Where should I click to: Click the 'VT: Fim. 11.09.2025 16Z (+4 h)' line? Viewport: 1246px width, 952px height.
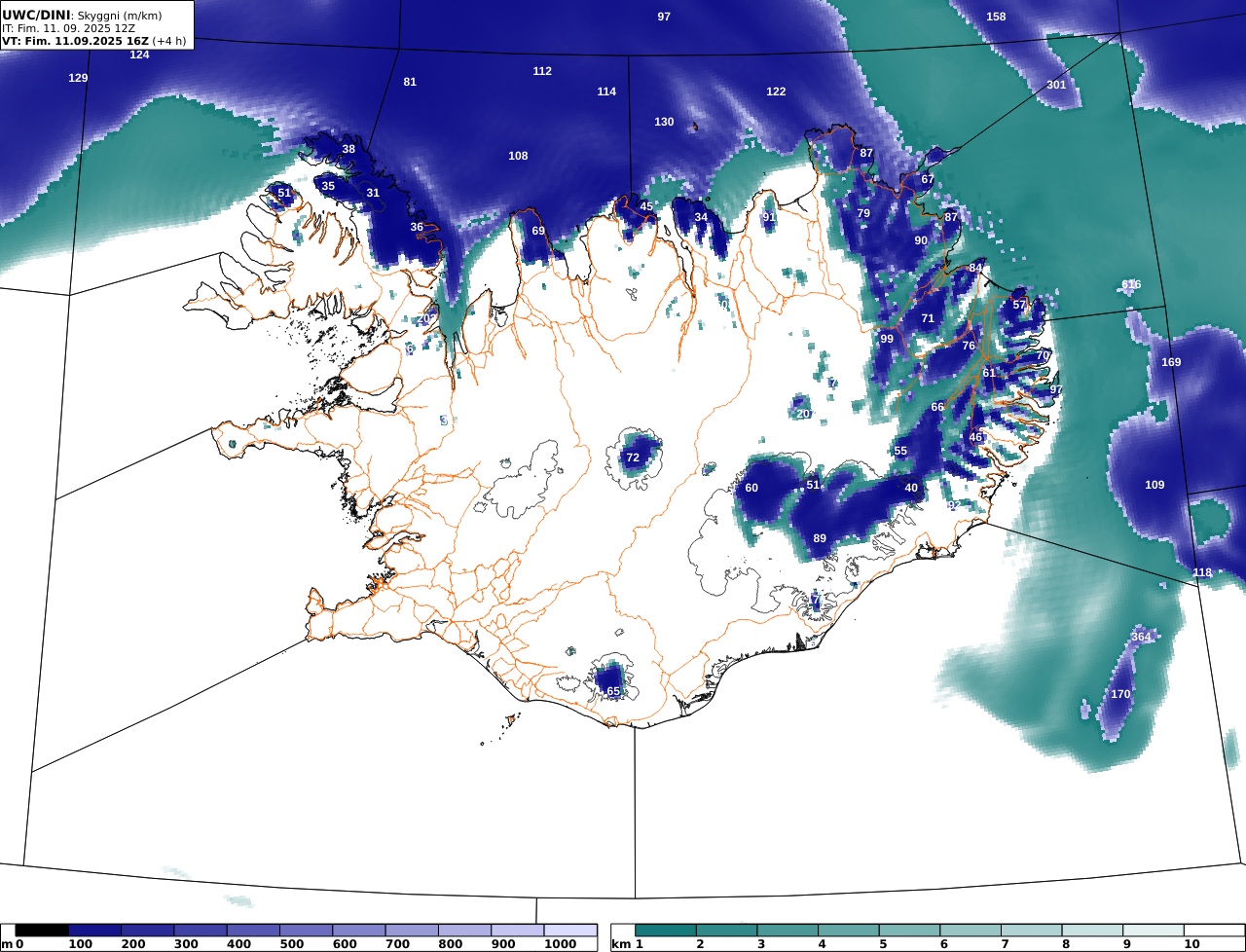coord(93,41)
